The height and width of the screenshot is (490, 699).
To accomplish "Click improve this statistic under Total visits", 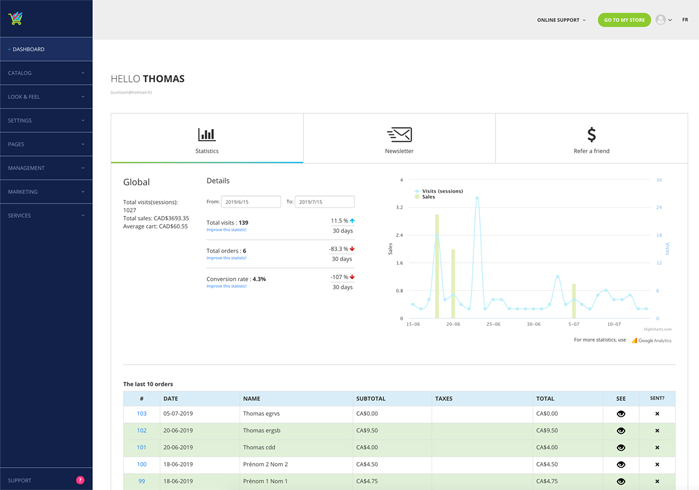I will point(226,230).
